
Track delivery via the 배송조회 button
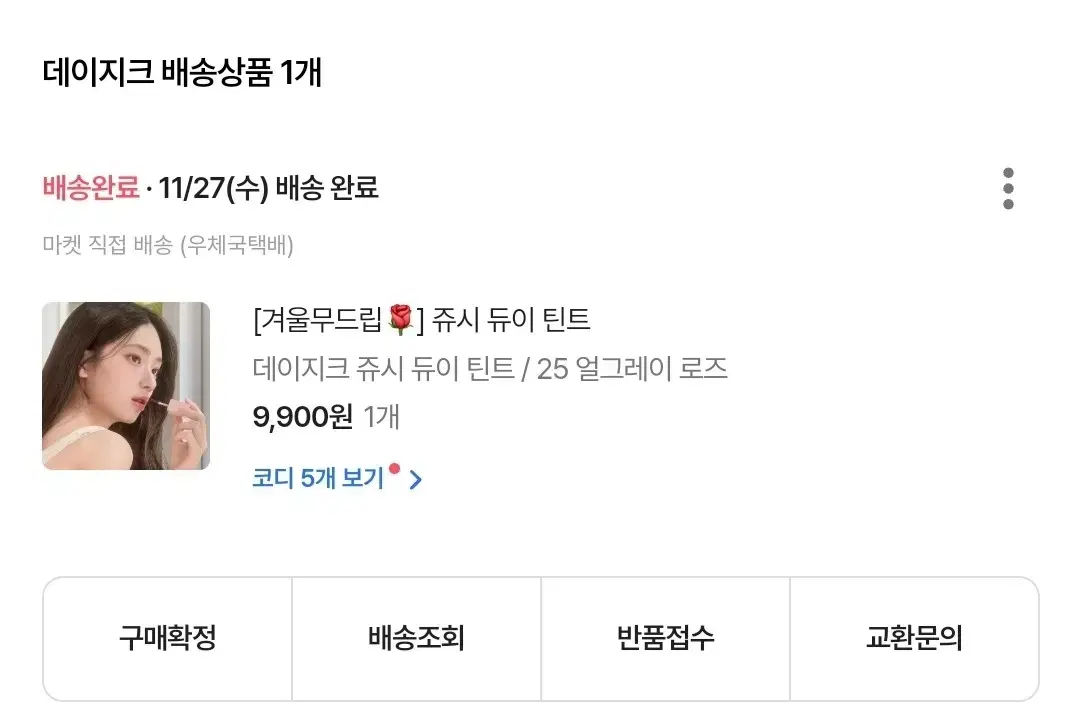click(416, 639)
